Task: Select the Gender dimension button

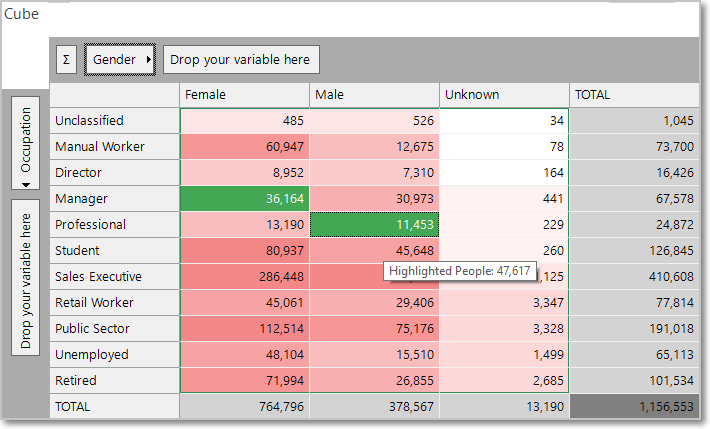Action: tap(120, 59)
